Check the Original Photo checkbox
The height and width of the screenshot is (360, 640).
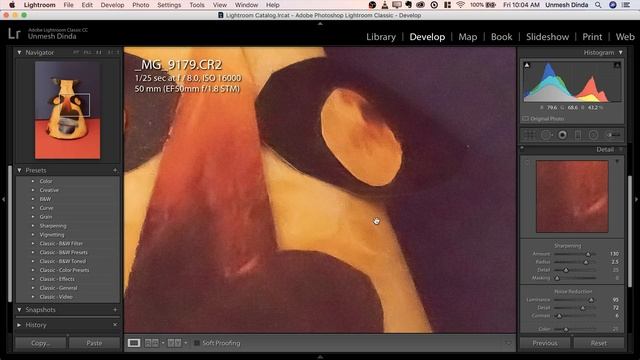tap(526, 119)
